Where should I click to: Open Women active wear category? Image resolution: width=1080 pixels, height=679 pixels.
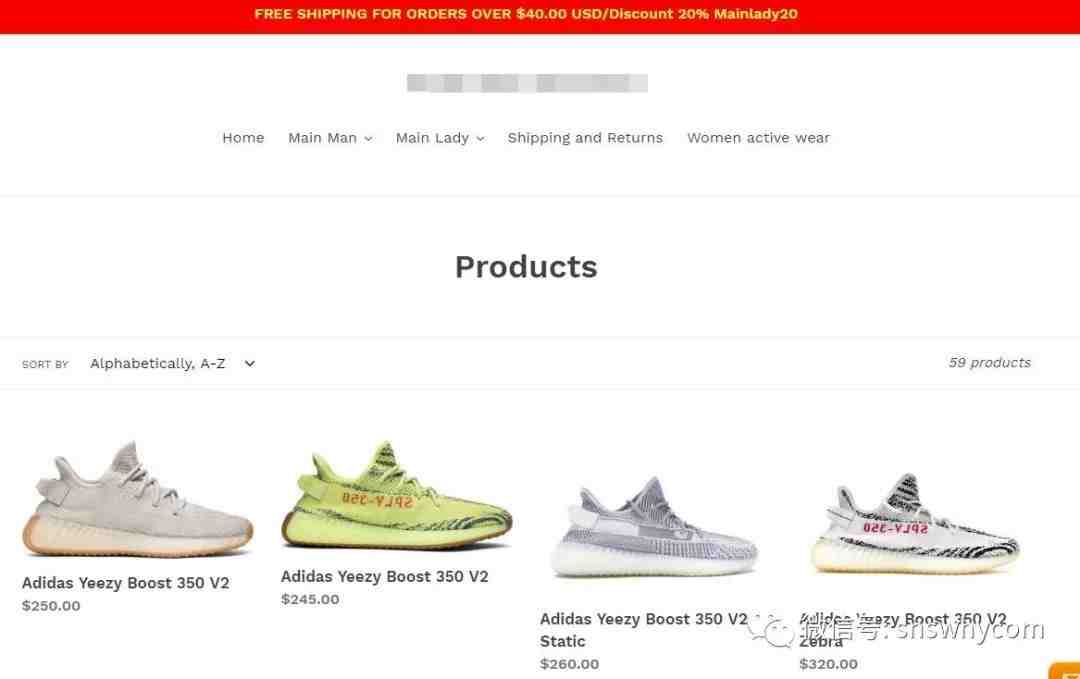tap(758, 138)
